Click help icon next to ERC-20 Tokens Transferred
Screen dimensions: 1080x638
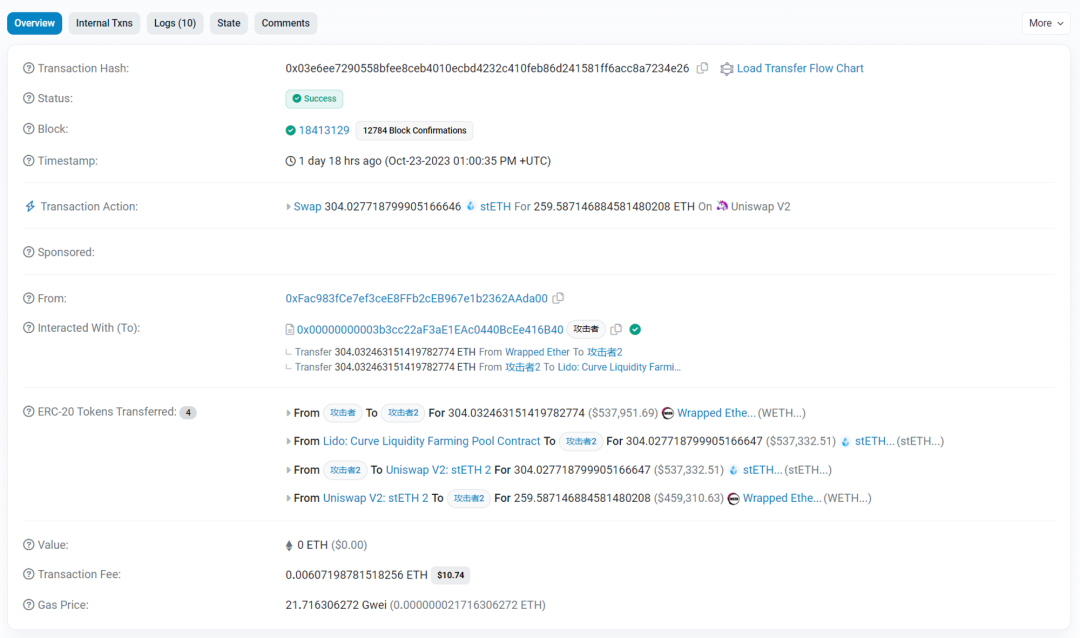pos(28,412)
